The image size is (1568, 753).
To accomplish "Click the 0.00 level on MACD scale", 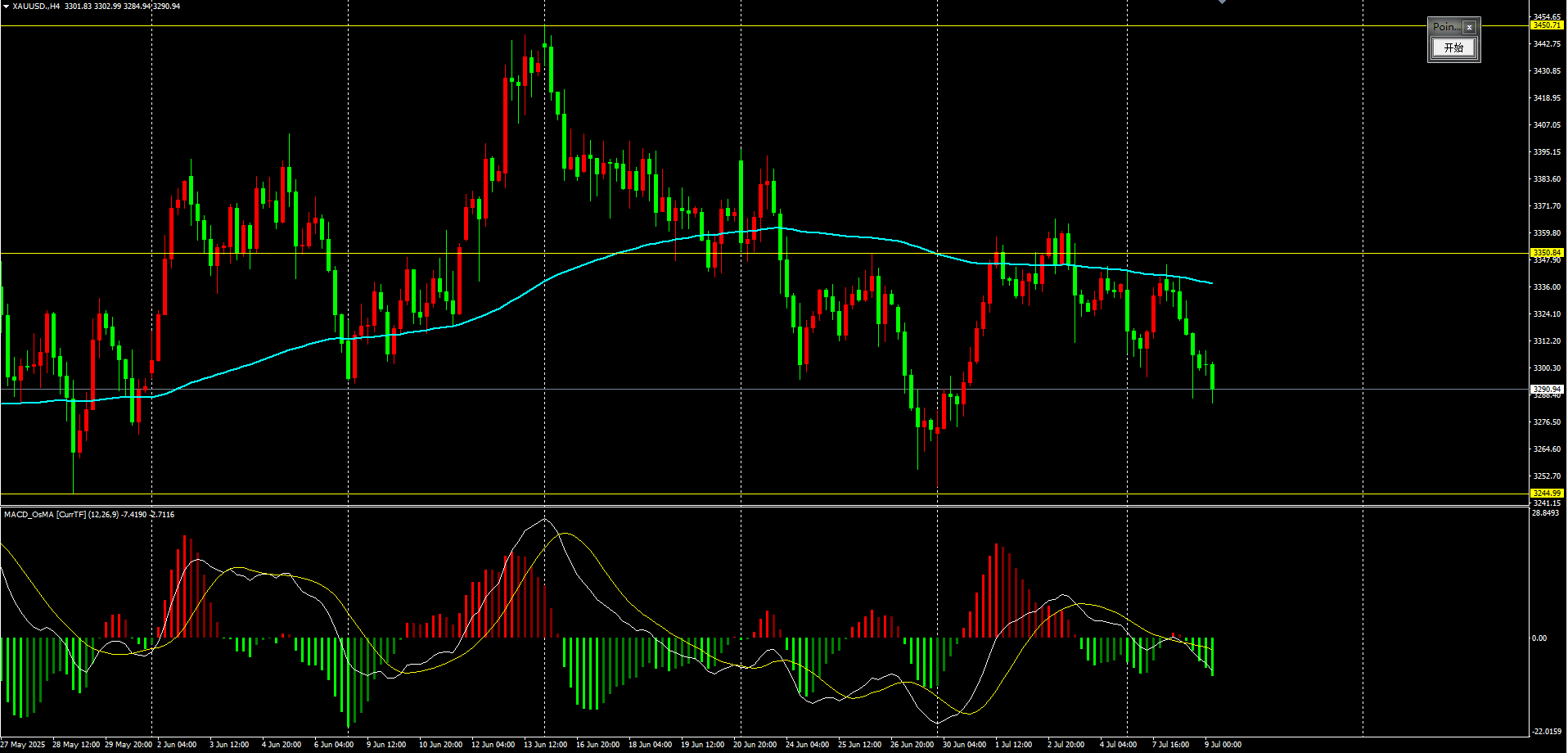I will click(1539, 638).
